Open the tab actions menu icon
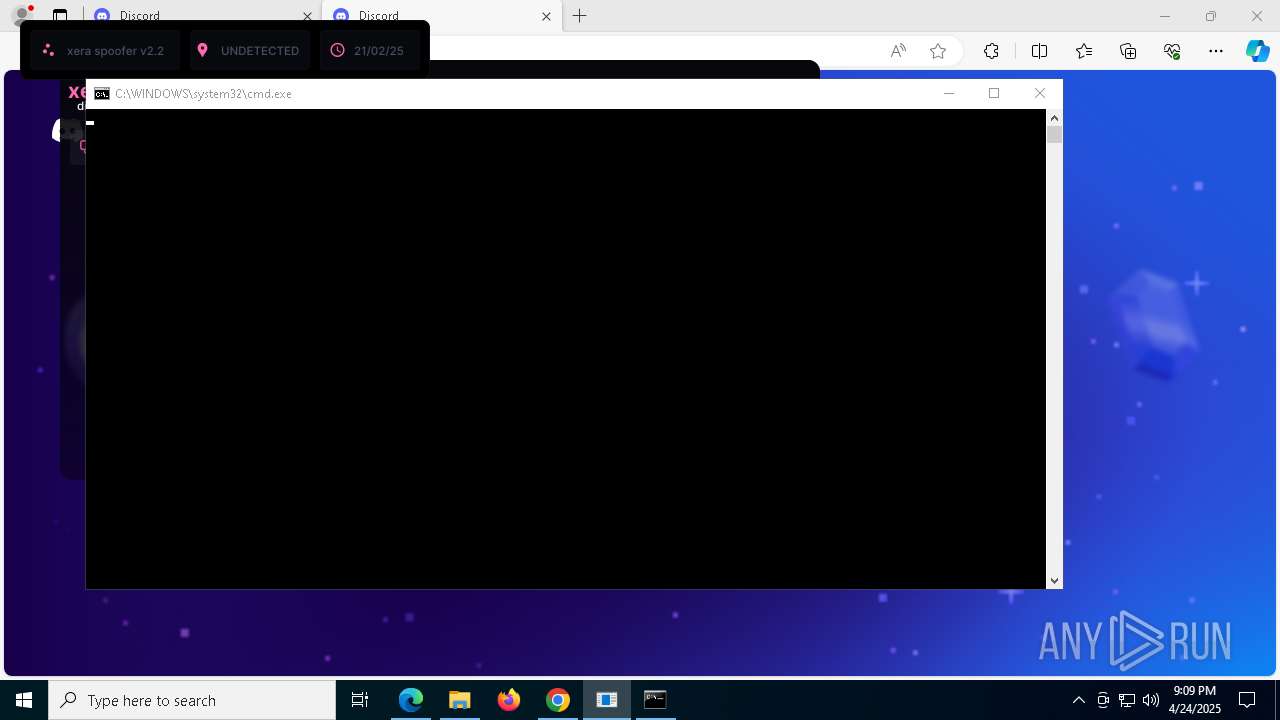Screen dimensions: 1280x720 (x=60, y=16)
